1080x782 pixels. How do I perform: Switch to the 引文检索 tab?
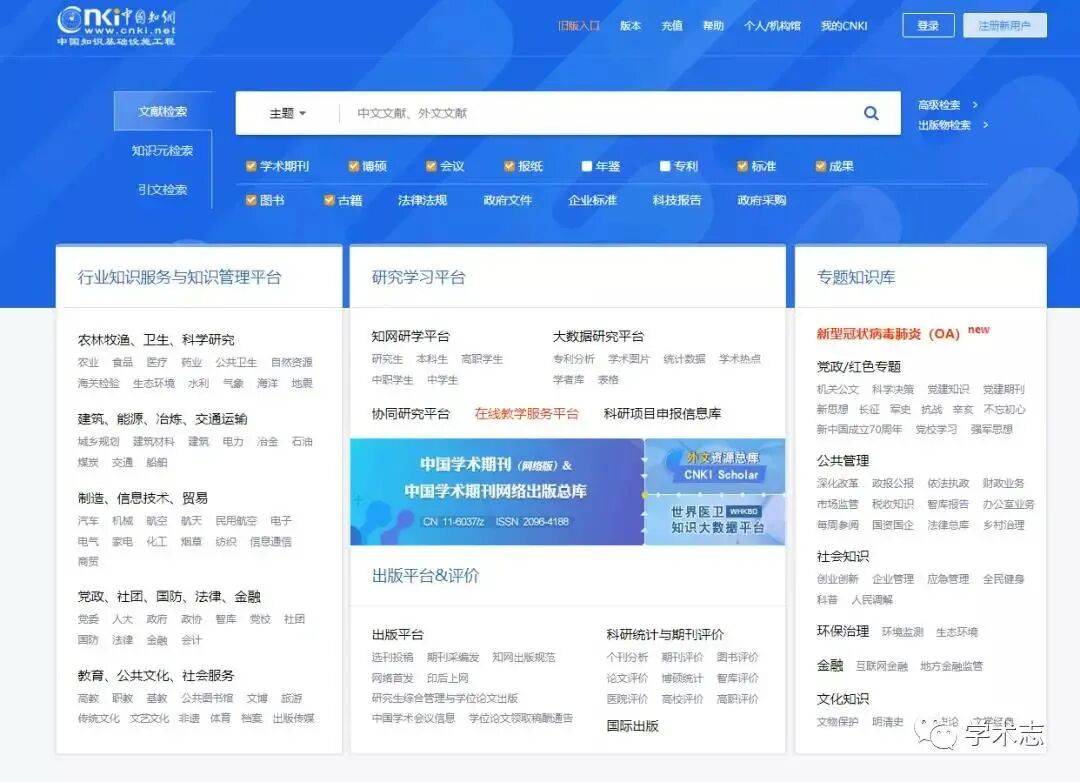point(162,189)
